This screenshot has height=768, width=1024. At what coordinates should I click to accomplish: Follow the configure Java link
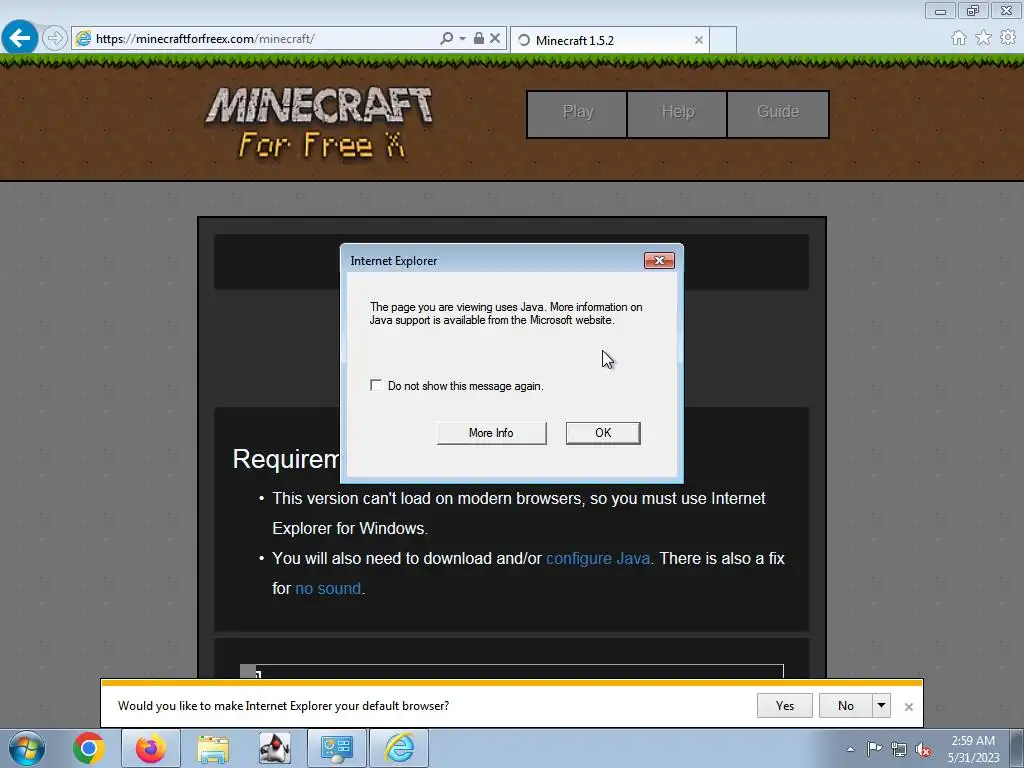(598, 558)
